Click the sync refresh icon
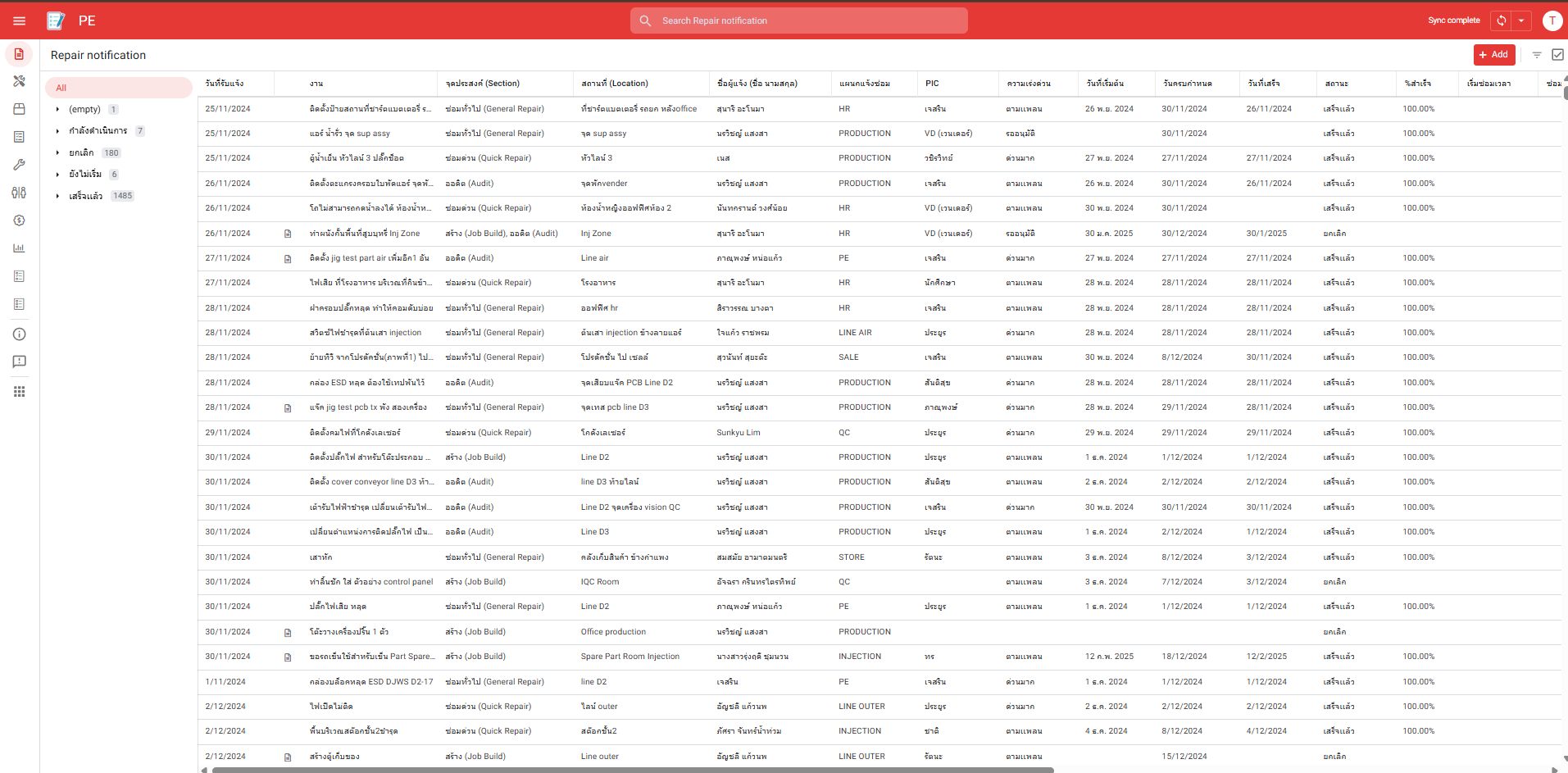1568x773 pixels. [x=1502, y=20]
